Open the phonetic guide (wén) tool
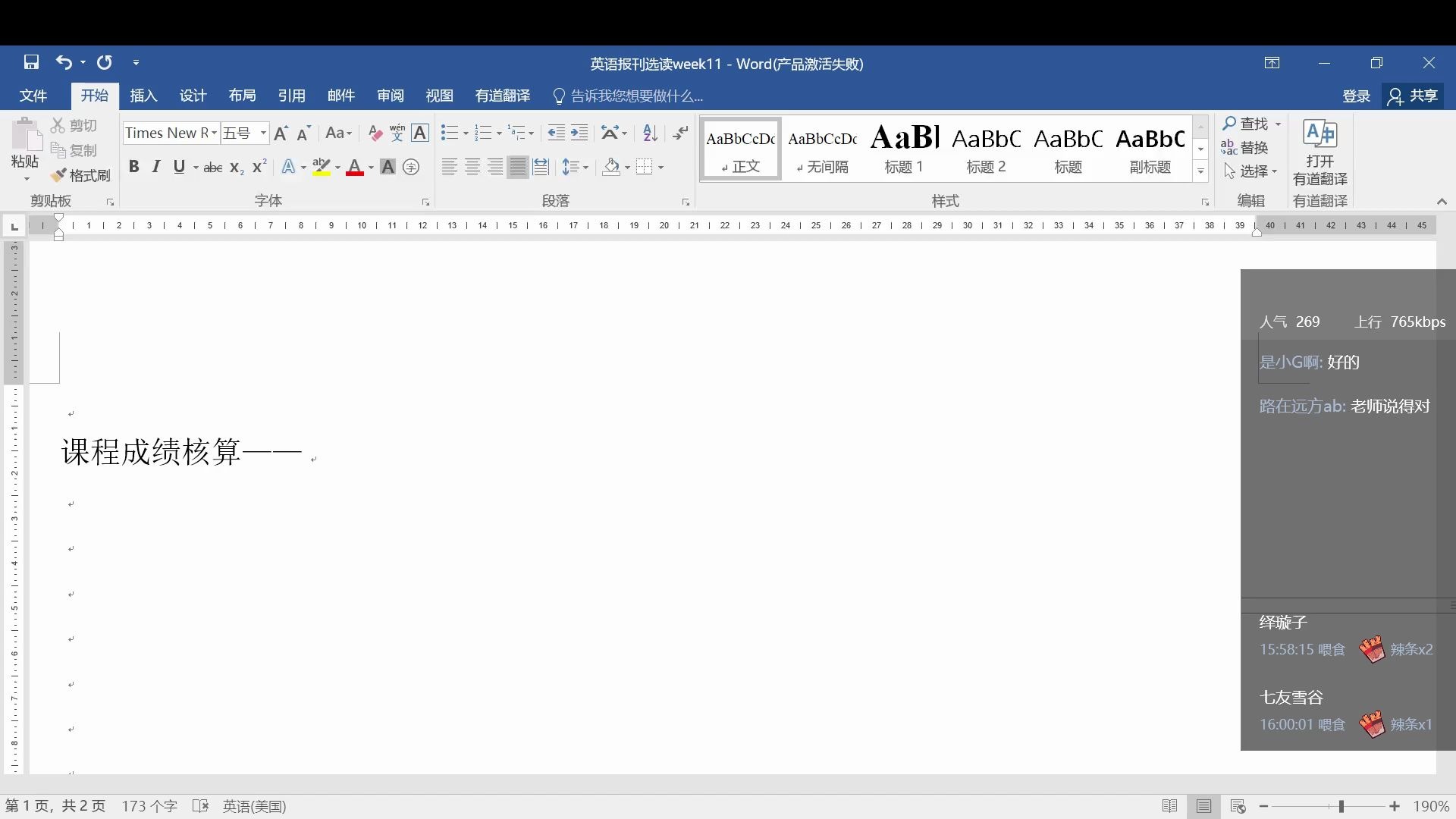1456x819 pixels. click(x=397, y=133)
